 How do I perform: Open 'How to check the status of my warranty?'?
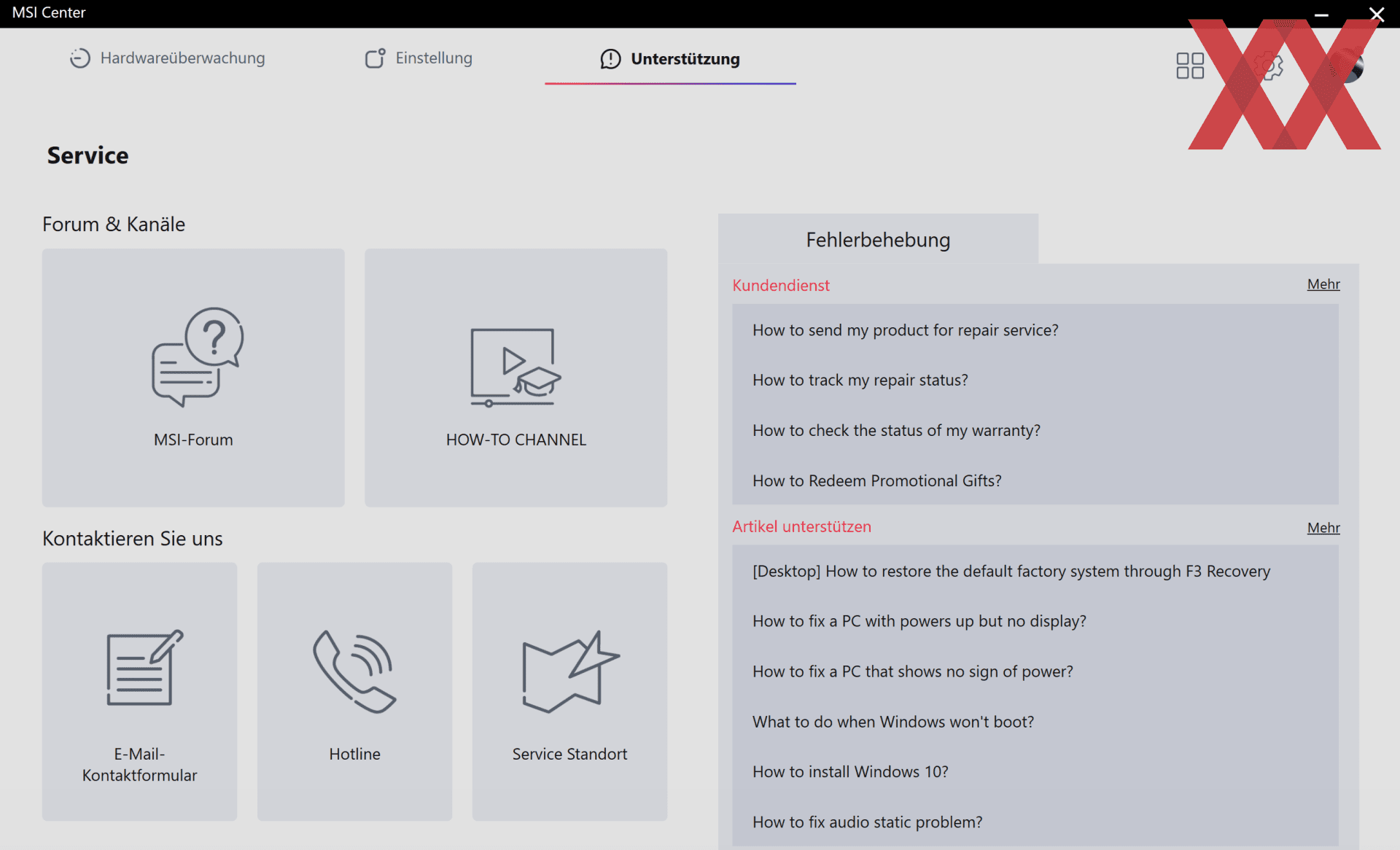[x=895, y=431]
